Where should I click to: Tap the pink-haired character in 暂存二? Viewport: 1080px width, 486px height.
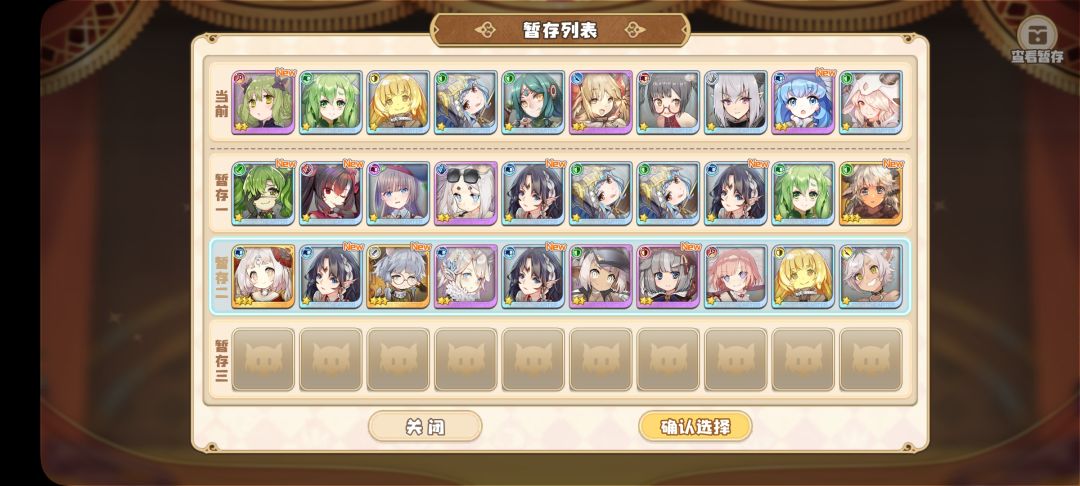pyautogui.click(x=736, y=276)
